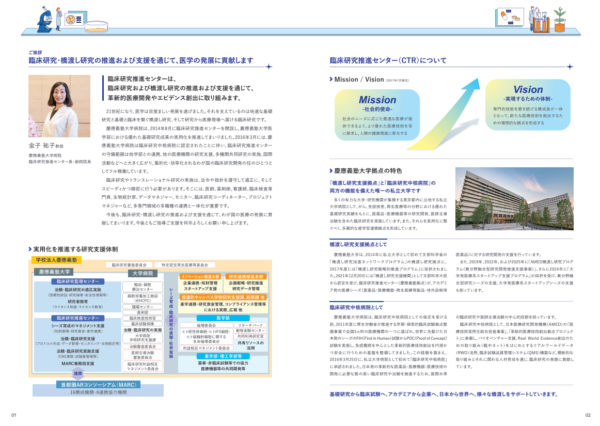600x426 pixels.
Task: Click the page number 01 in the footer
Action: tap(13, 414)
